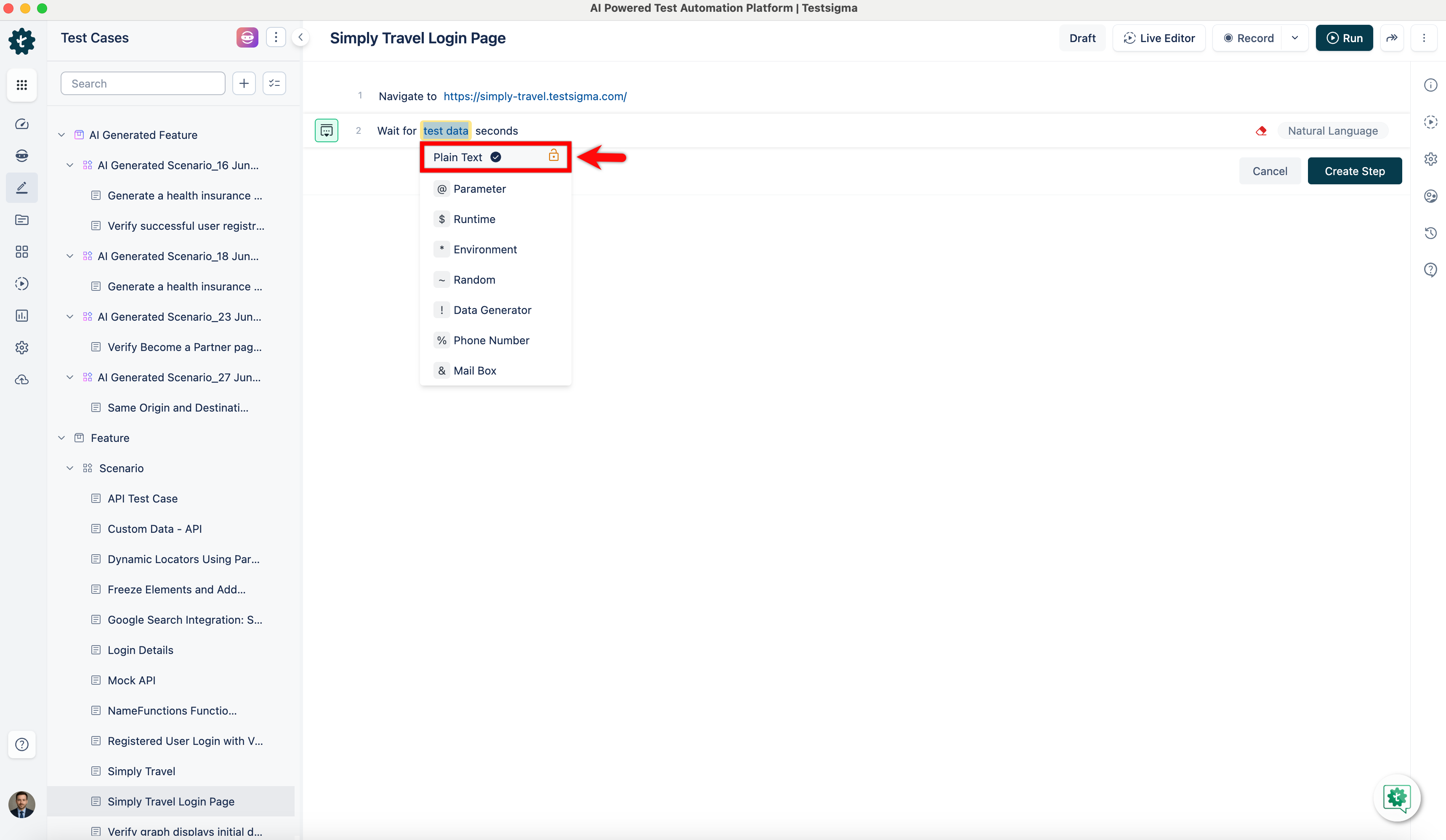The width and height of the screenshot is (1446, 840).
Task: Select Runtime from test data type menu
Action: (x=474, y=219)
